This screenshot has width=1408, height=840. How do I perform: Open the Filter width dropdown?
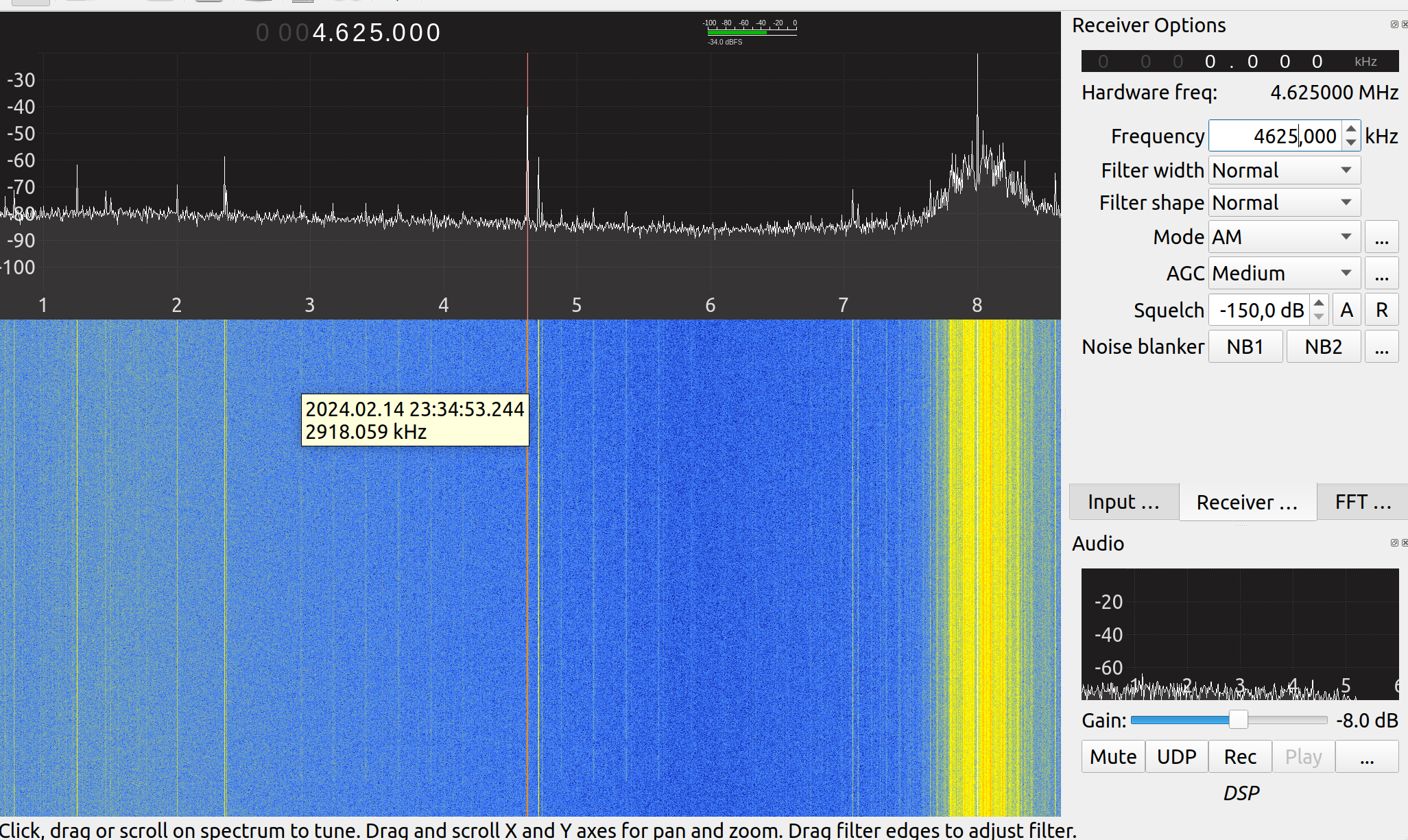point(1284,170)
